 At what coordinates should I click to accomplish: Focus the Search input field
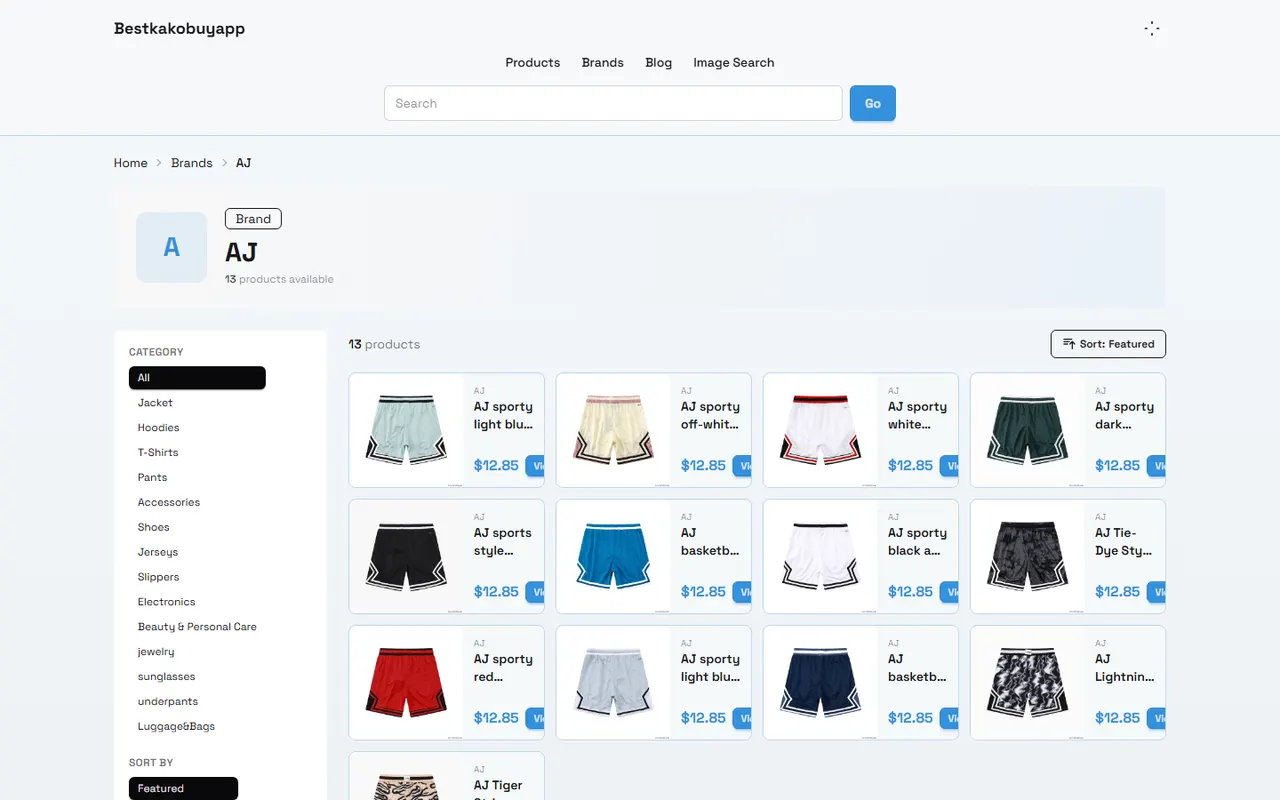click(x=613, y=103)
